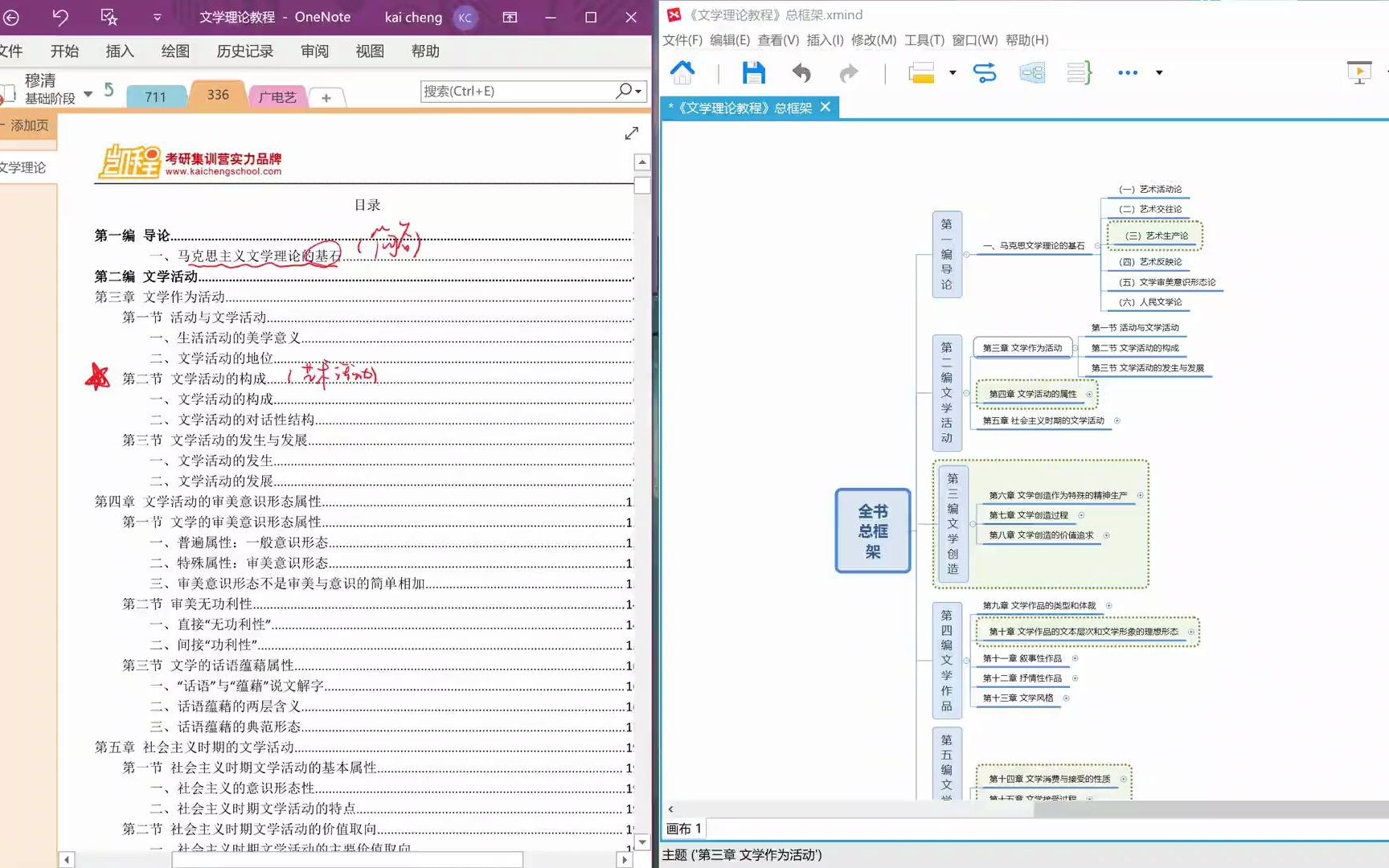The height and width of the screenshot is (868, 1389).
Task: Click the vertical scrollbar down arrow in OneNote
Action: coord(642,842)
